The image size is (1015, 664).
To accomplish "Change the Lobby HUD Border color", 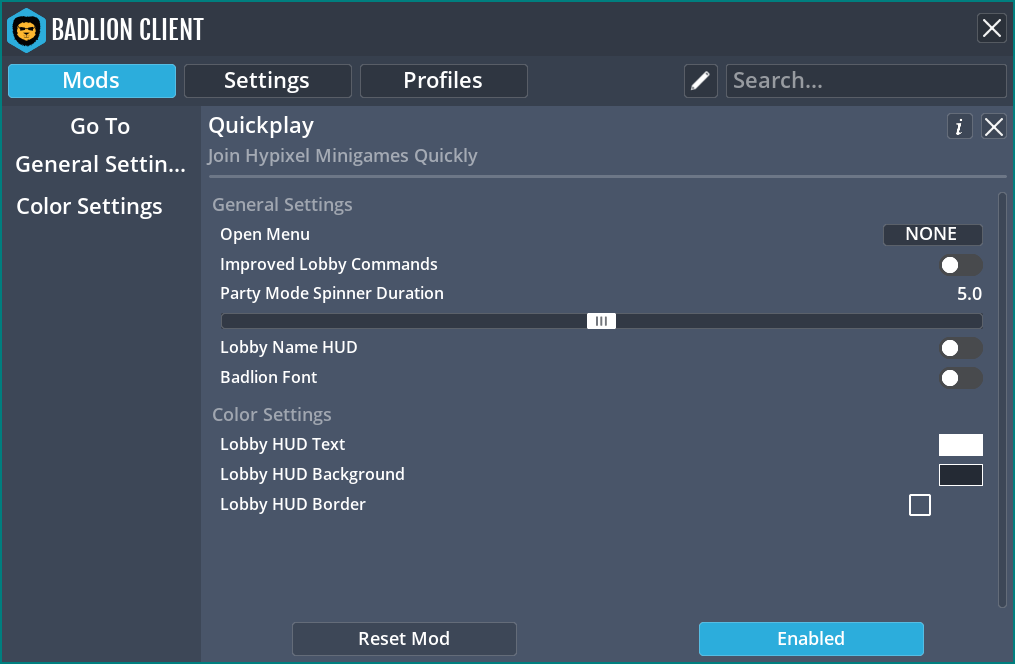I will tap(919, 504).
